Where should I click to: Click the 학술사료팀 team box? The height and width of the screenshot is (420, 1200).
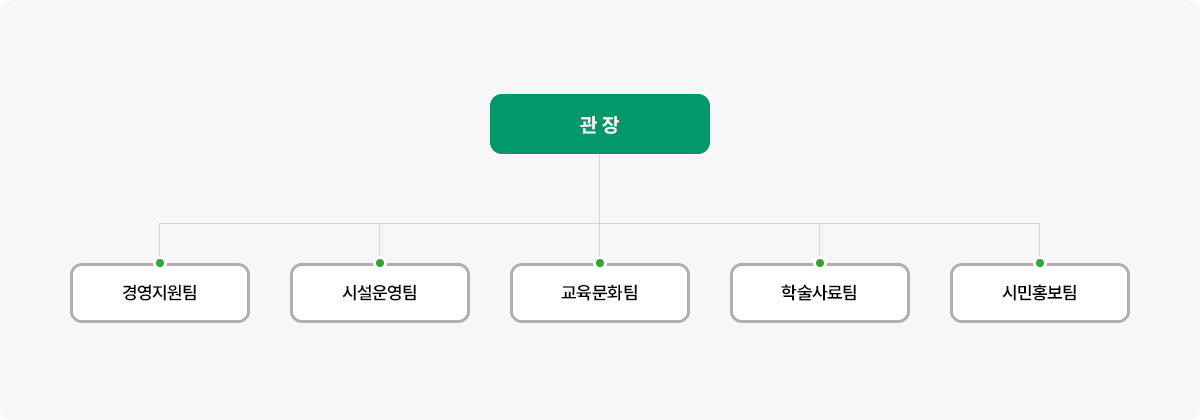820,293
